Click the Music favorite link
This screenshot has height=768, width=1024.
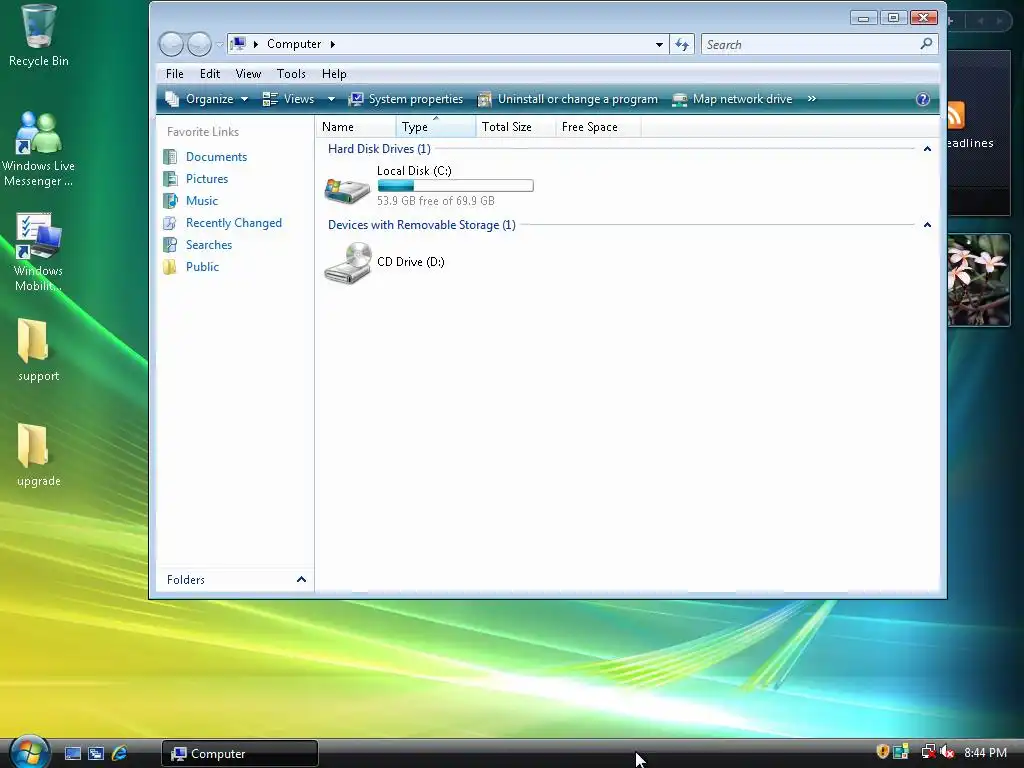coord(202,200)
